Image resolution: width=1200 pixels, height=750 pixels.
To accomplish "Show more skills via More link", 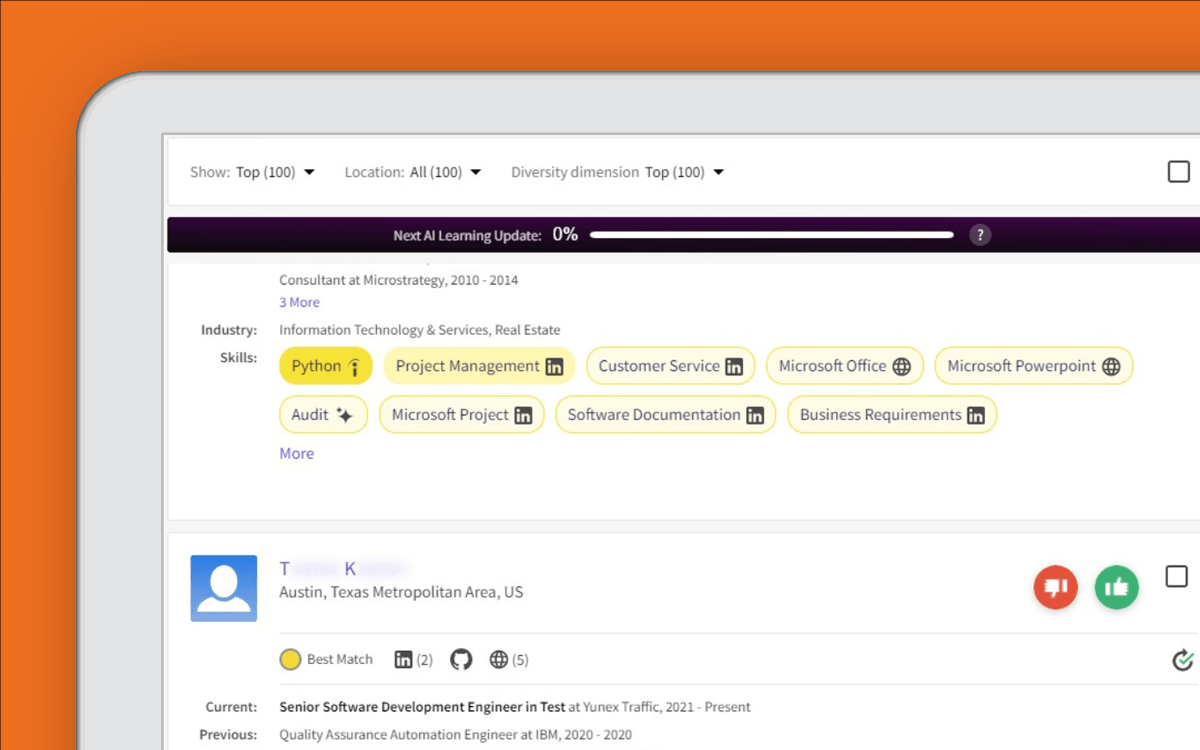I will click(297, 453).
